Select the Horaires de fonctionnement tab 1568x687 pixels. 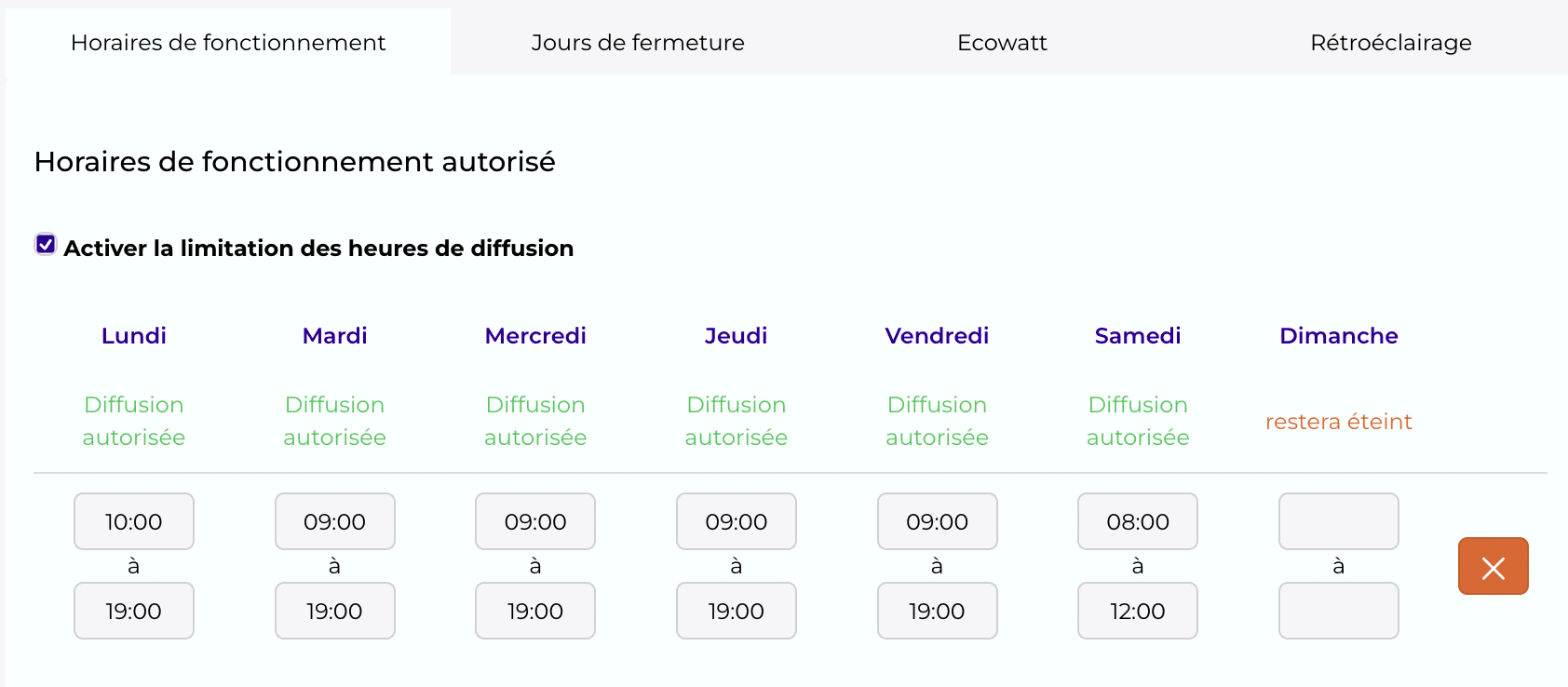(228, 43)
